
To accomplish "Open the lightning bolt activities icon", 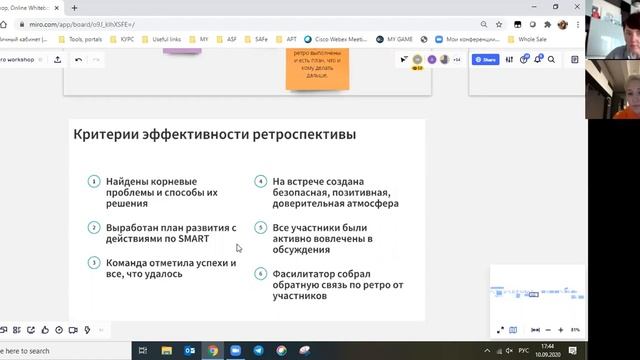I will click(87, 330).
